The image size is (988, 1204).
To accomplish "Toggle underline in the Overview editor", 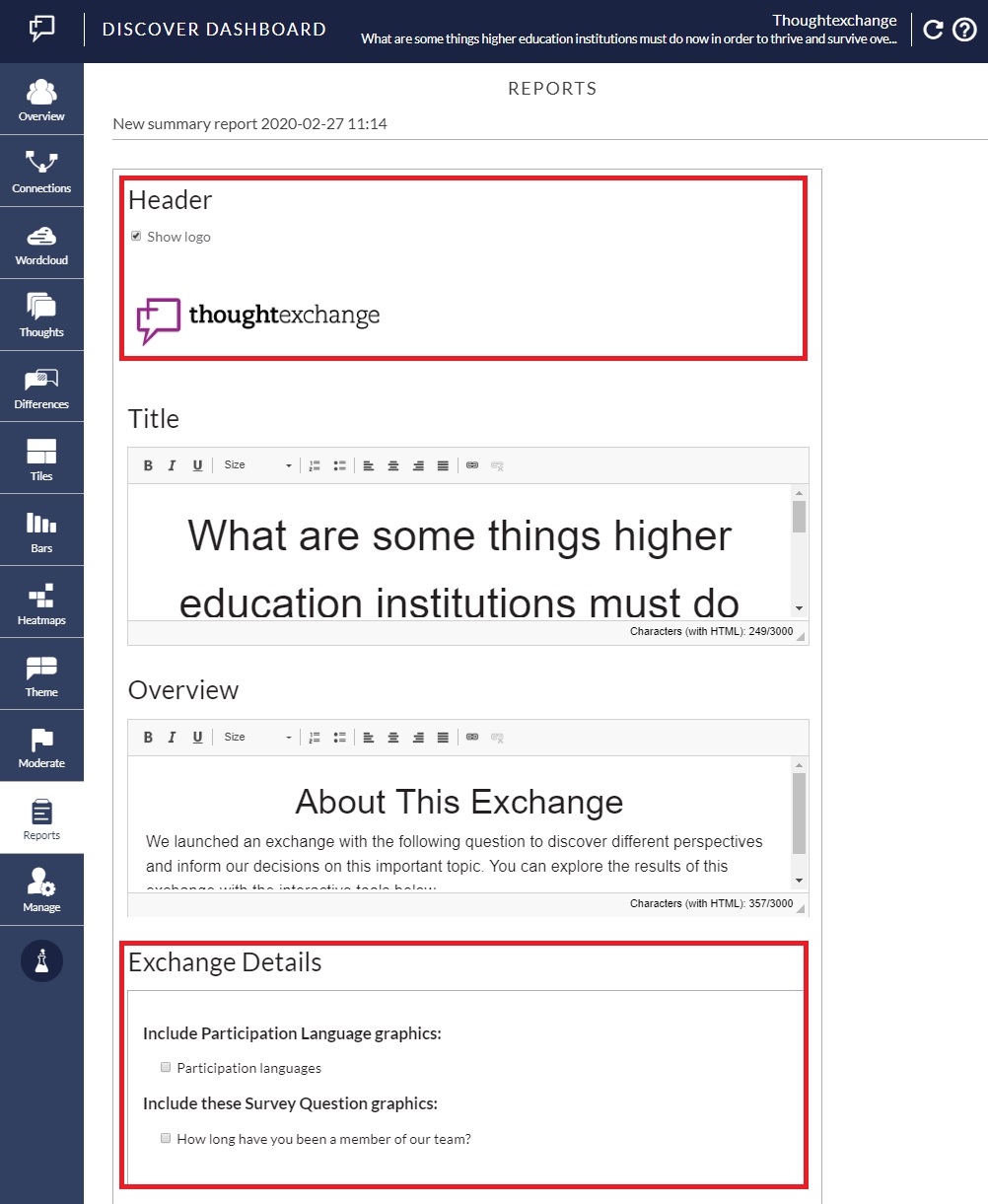I will click(x=197, y=738).
